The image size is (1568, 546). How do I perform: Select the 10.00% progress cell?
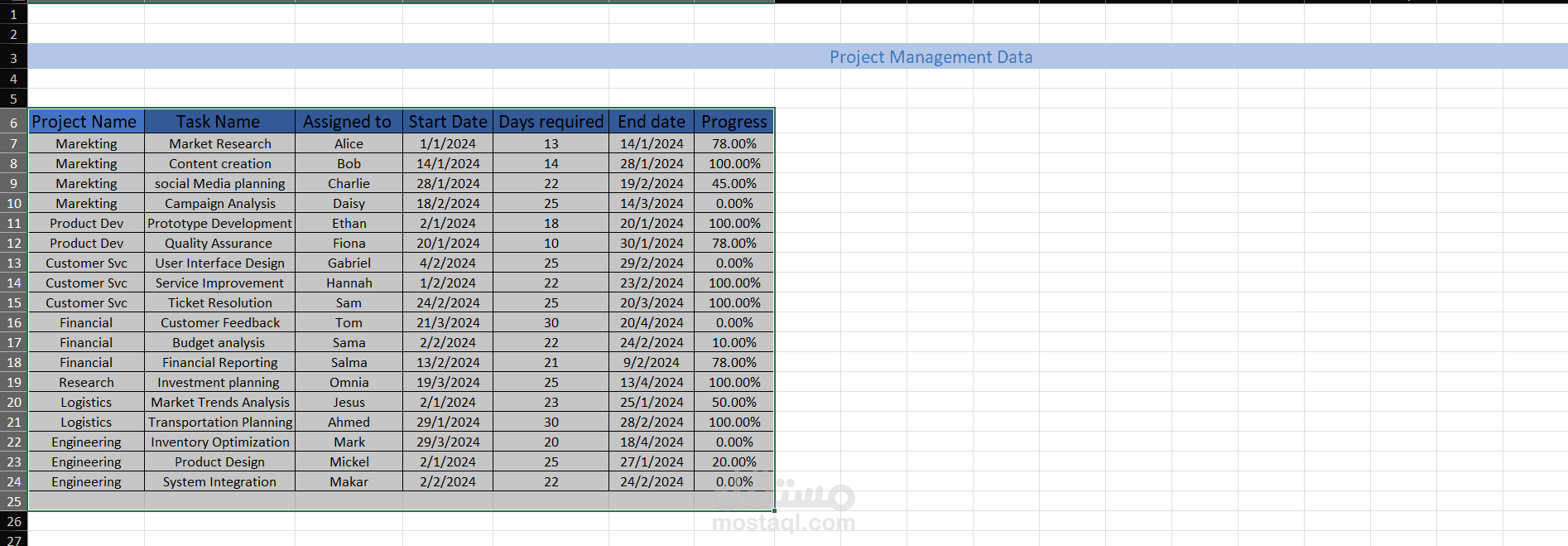(x=734, y=342)
